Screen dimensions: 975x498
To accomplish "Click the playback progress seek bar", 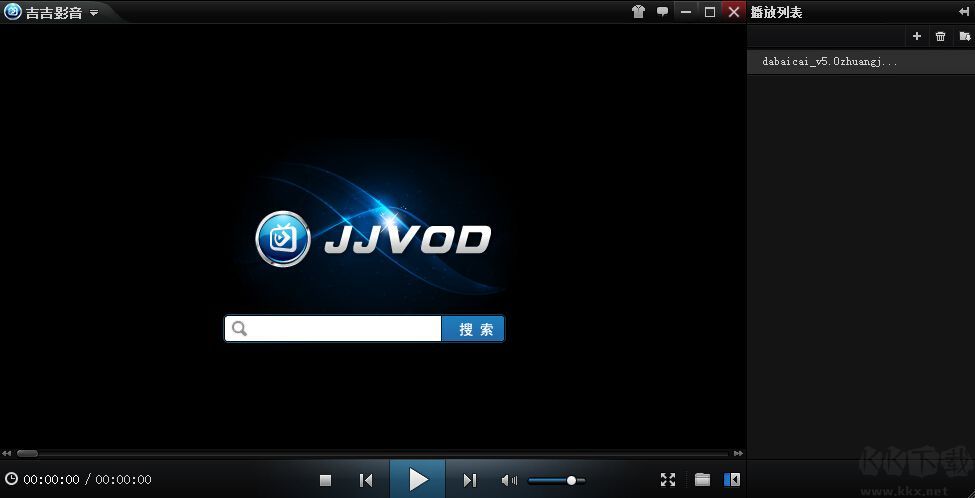I will tap(380, 453).
